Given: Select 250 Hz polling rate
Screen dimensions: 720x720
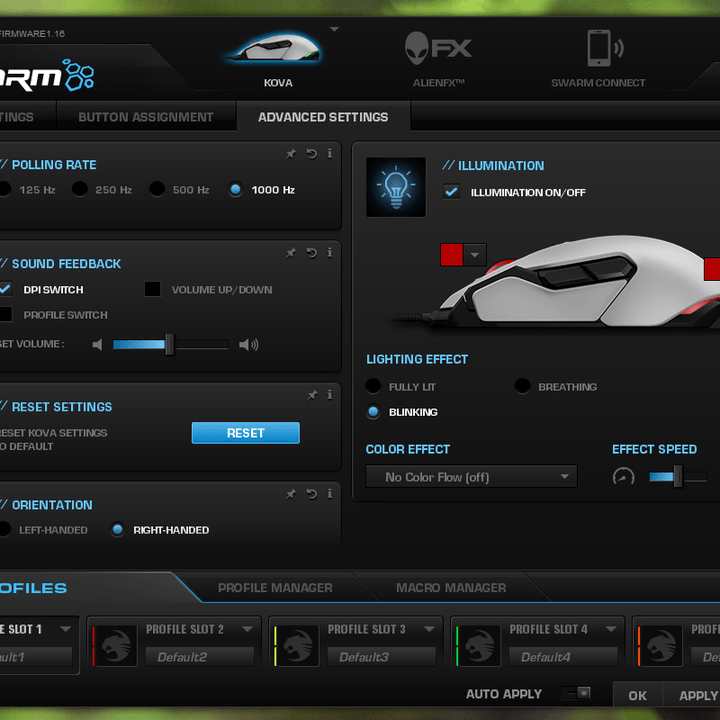Looking at the screenshot, I should pos(79,189).
